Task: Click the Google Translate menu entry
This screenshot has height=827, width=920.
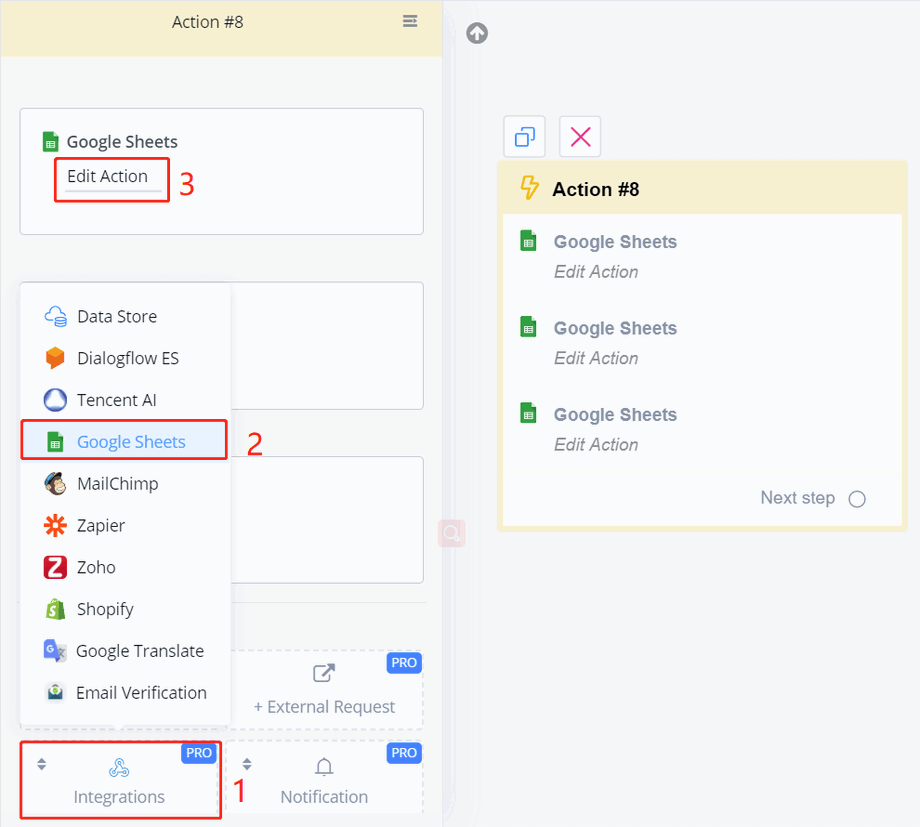Action: [x=139, y=651]
